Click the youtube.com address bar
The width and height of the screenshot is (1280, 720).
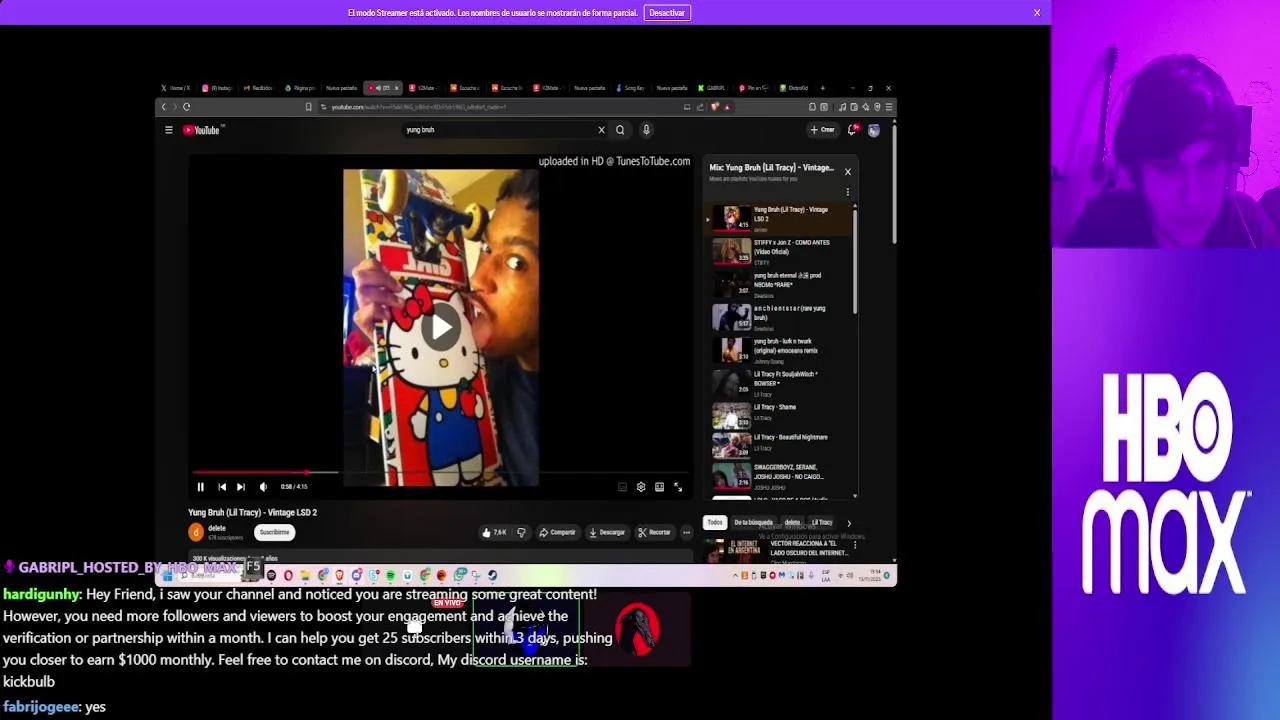(500, 107)
